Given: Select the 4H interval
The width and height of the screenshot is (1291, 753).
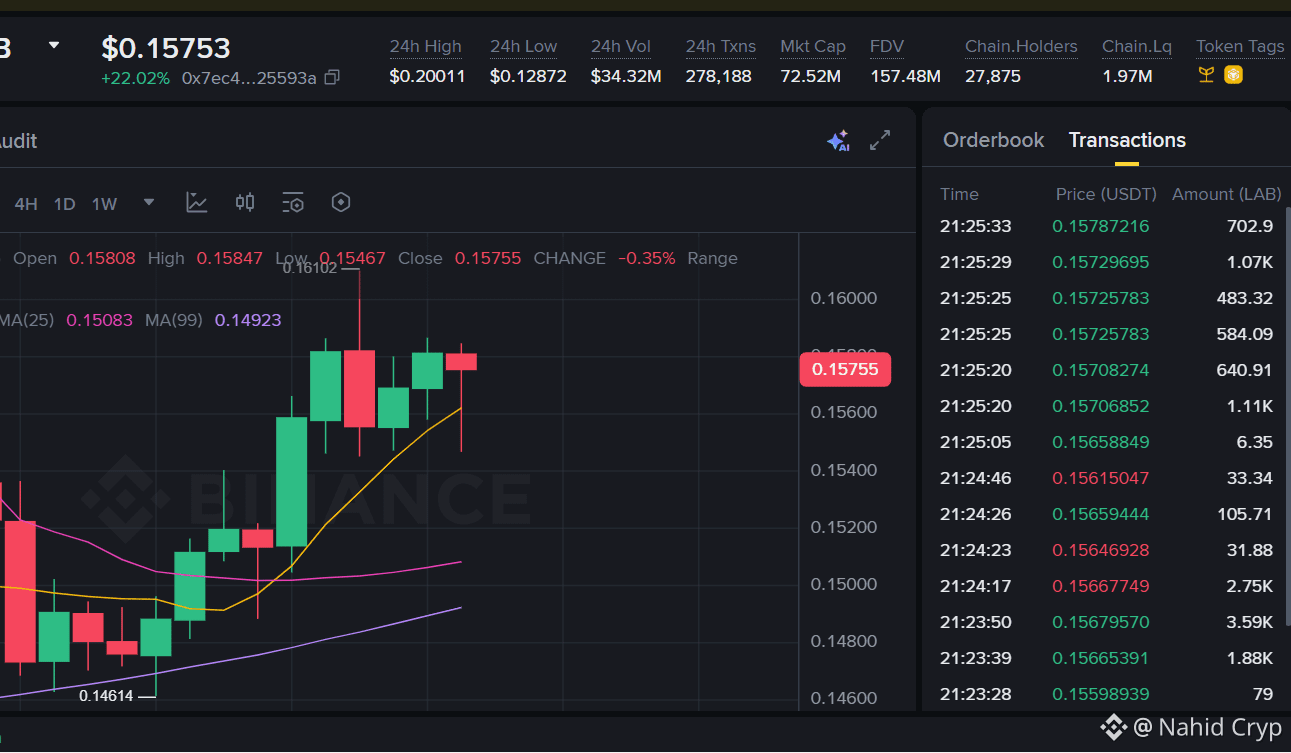Looking at the screenshot, I should point(26,204).
